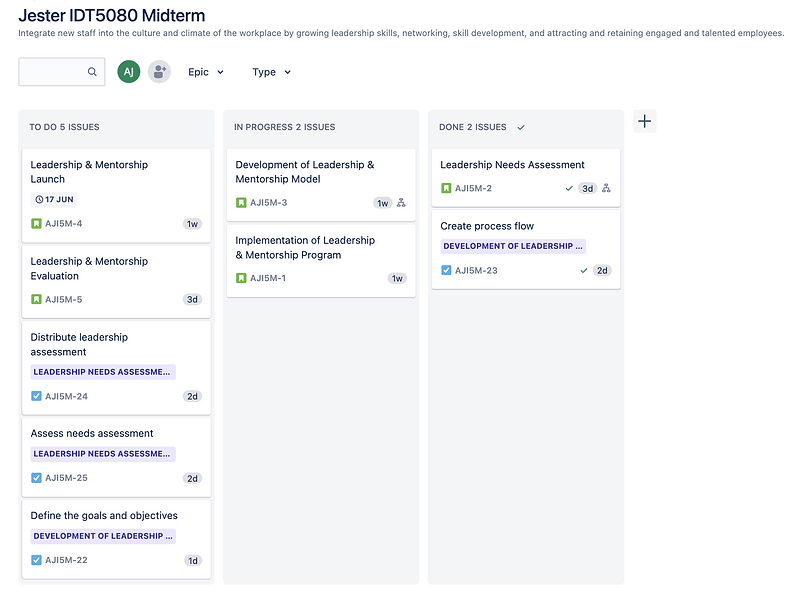Select the IN PROGRESS column header
The width and height of the screenshot is (799, 608).
click(284, 127)
